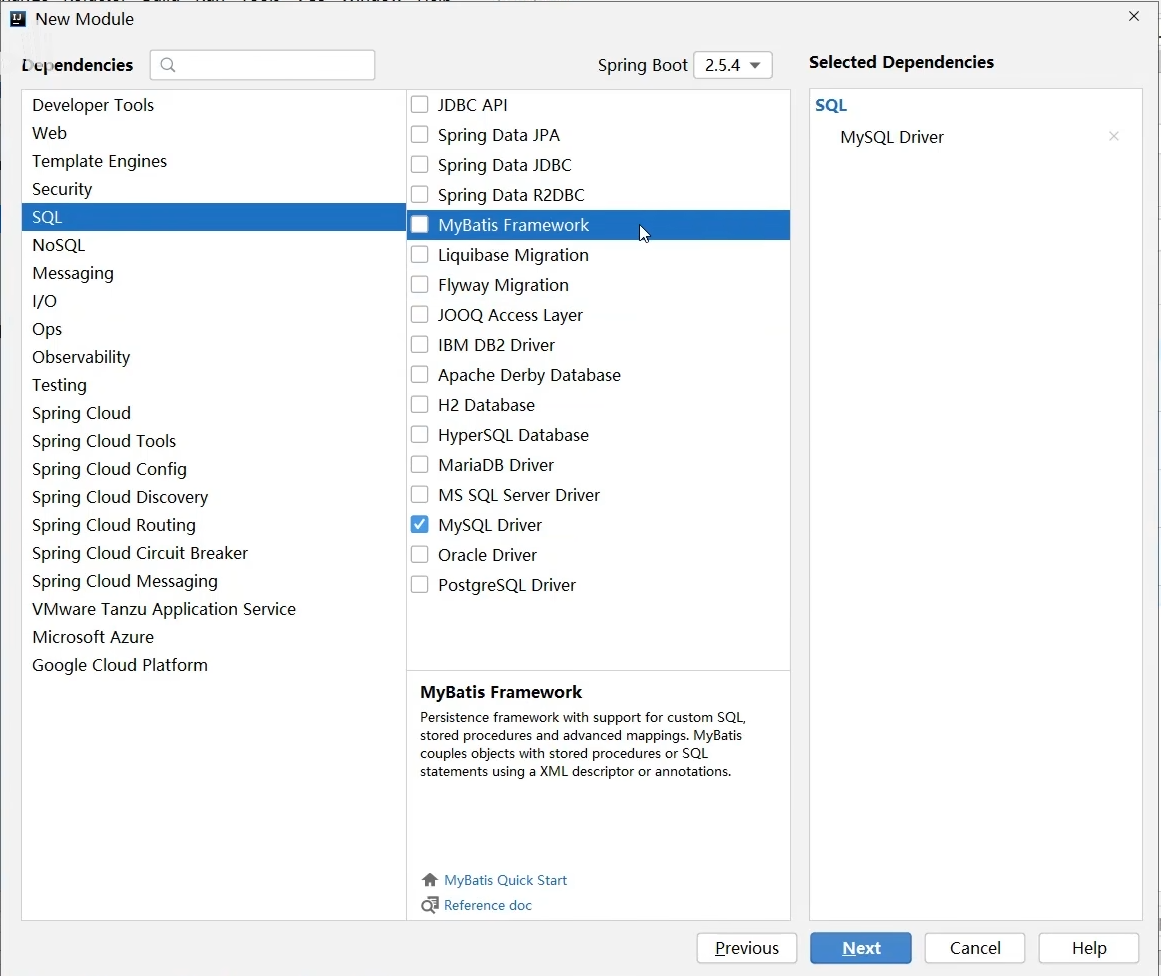Open Spring Cloud Messaging category

pyautogui.click(x=213, y=581)
